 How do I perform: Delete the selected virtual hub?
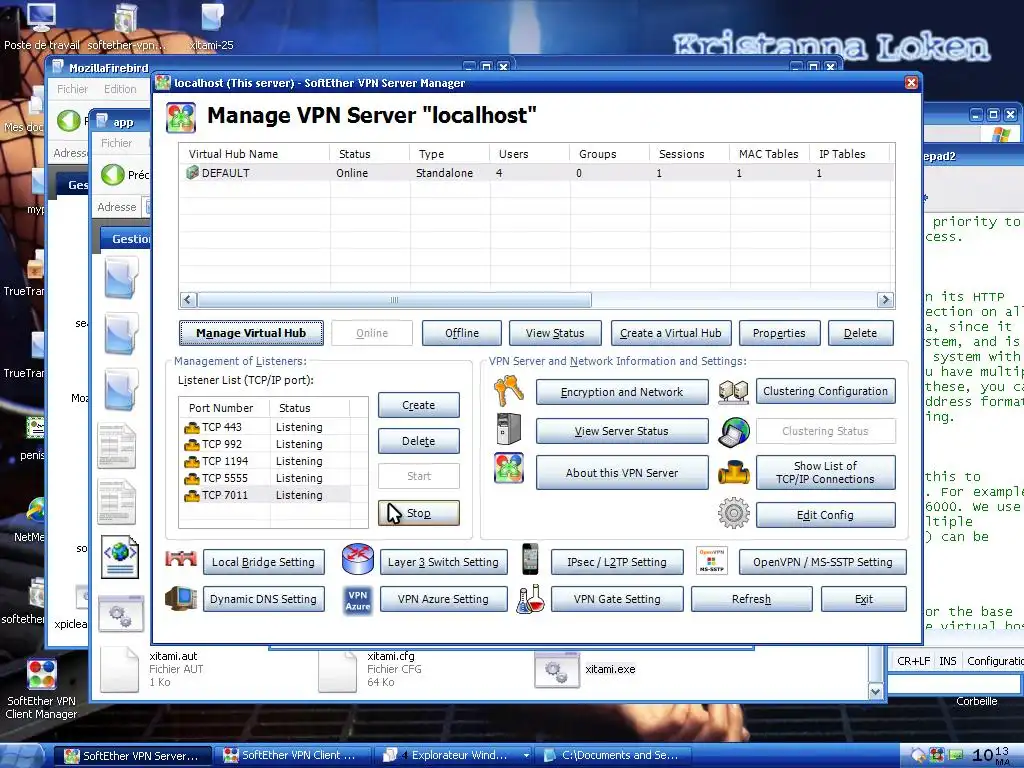[860, 333]
